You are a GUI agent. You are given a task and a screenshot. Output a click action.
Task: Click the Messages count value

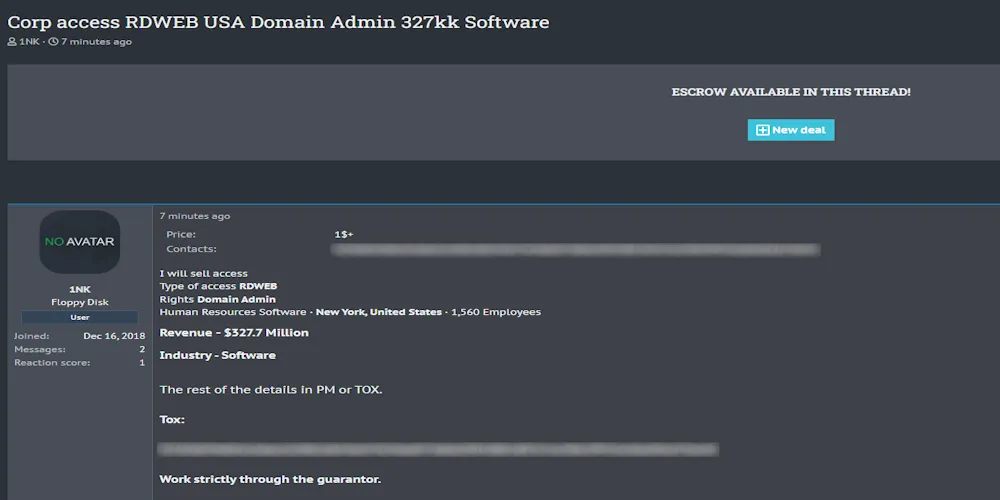coord(141,349)
